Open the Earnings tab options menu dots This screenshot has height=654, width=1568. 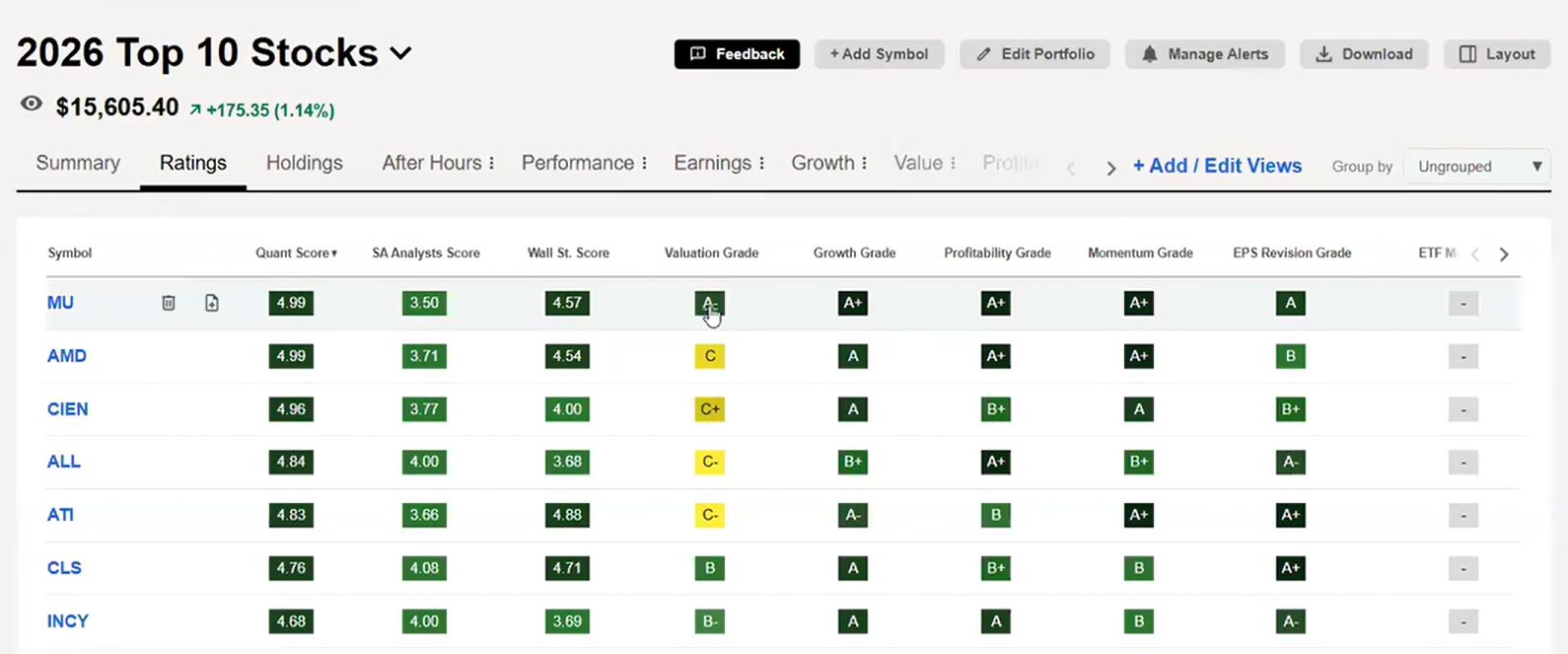pos(761,164)
